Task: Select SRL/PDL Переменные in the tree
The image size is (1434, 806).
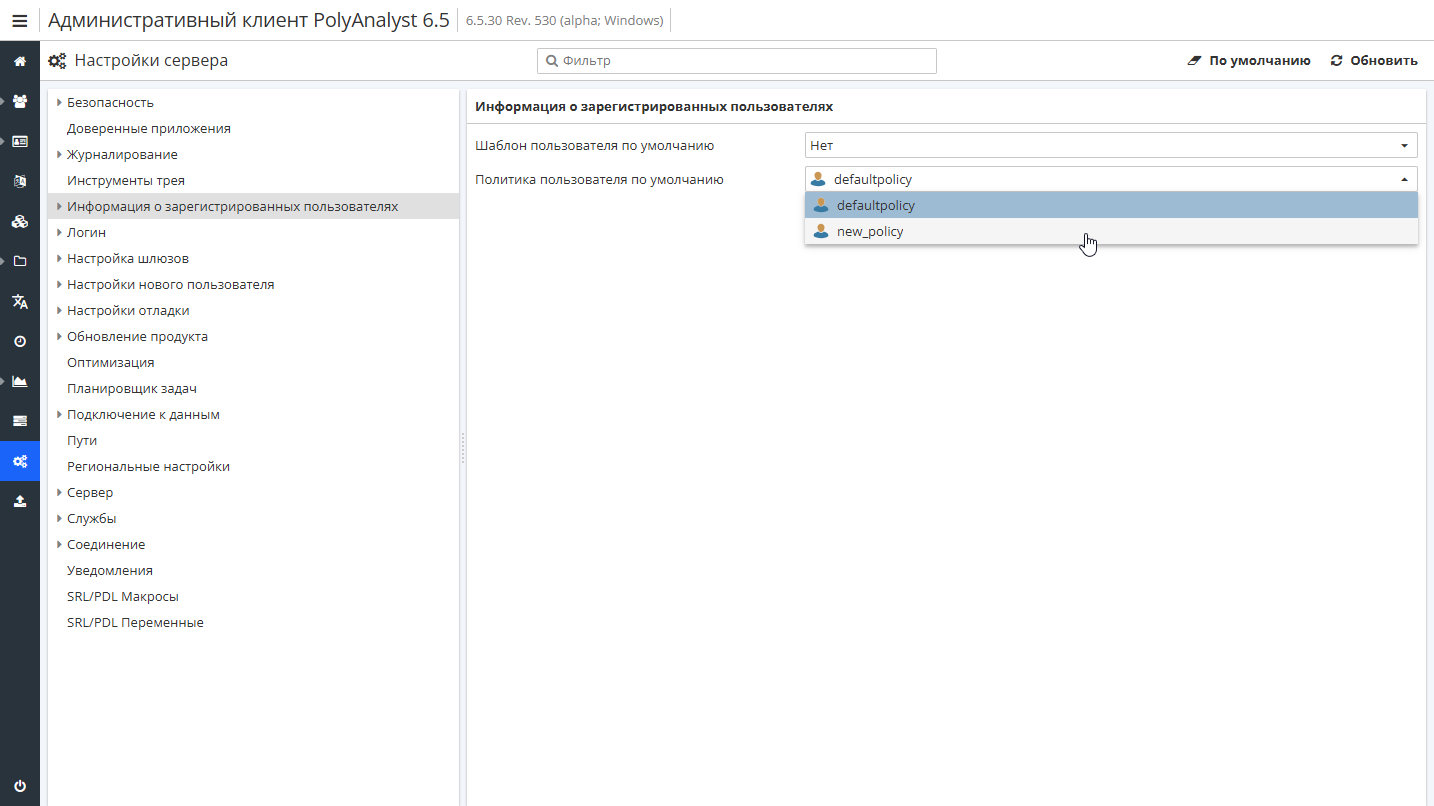Action: pos(135,622)
